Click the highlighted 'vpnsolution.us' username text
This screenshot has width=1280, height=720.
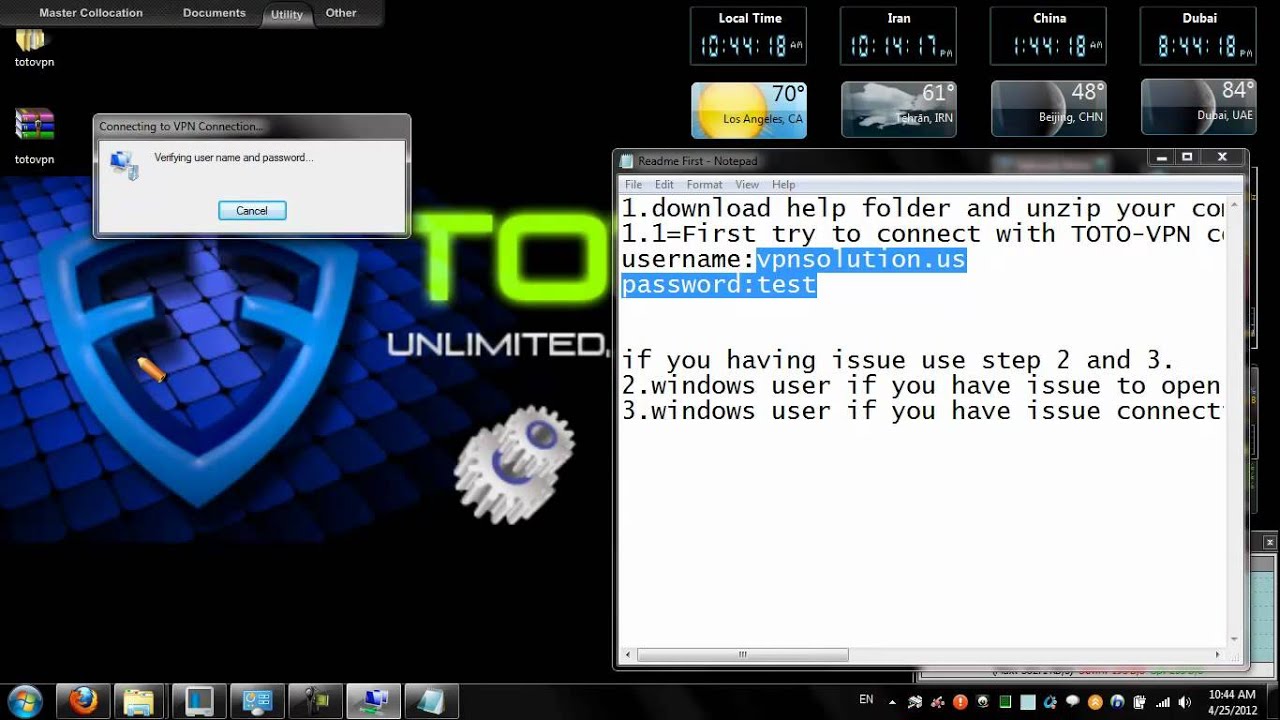(861, 259)
